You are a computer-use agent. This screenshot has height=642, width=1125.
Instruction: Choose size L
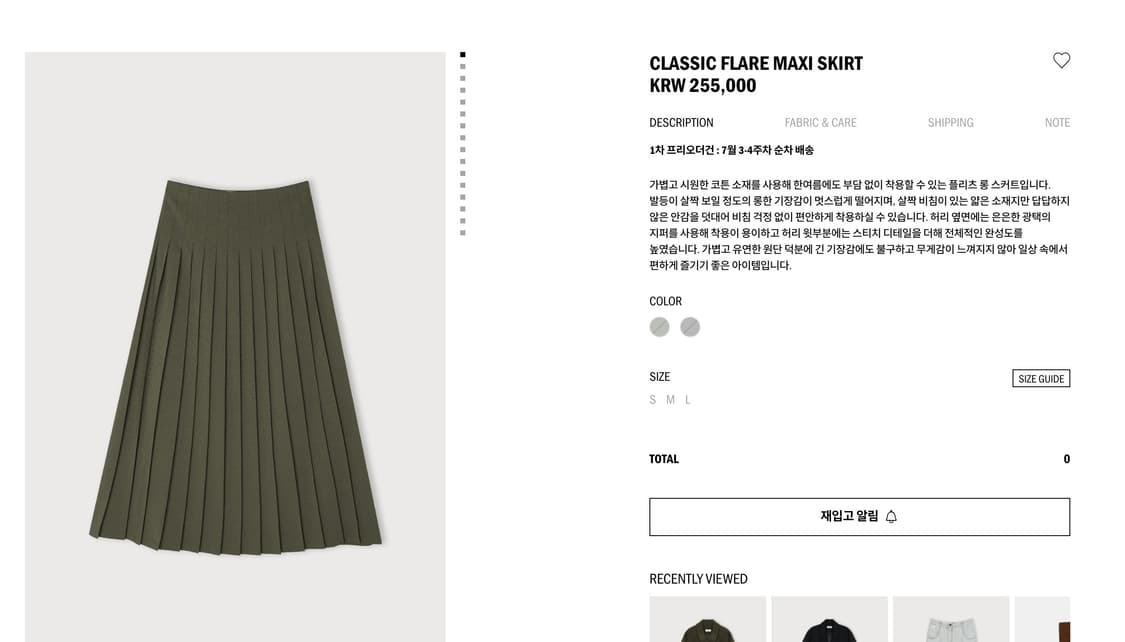tap(687, 400)
